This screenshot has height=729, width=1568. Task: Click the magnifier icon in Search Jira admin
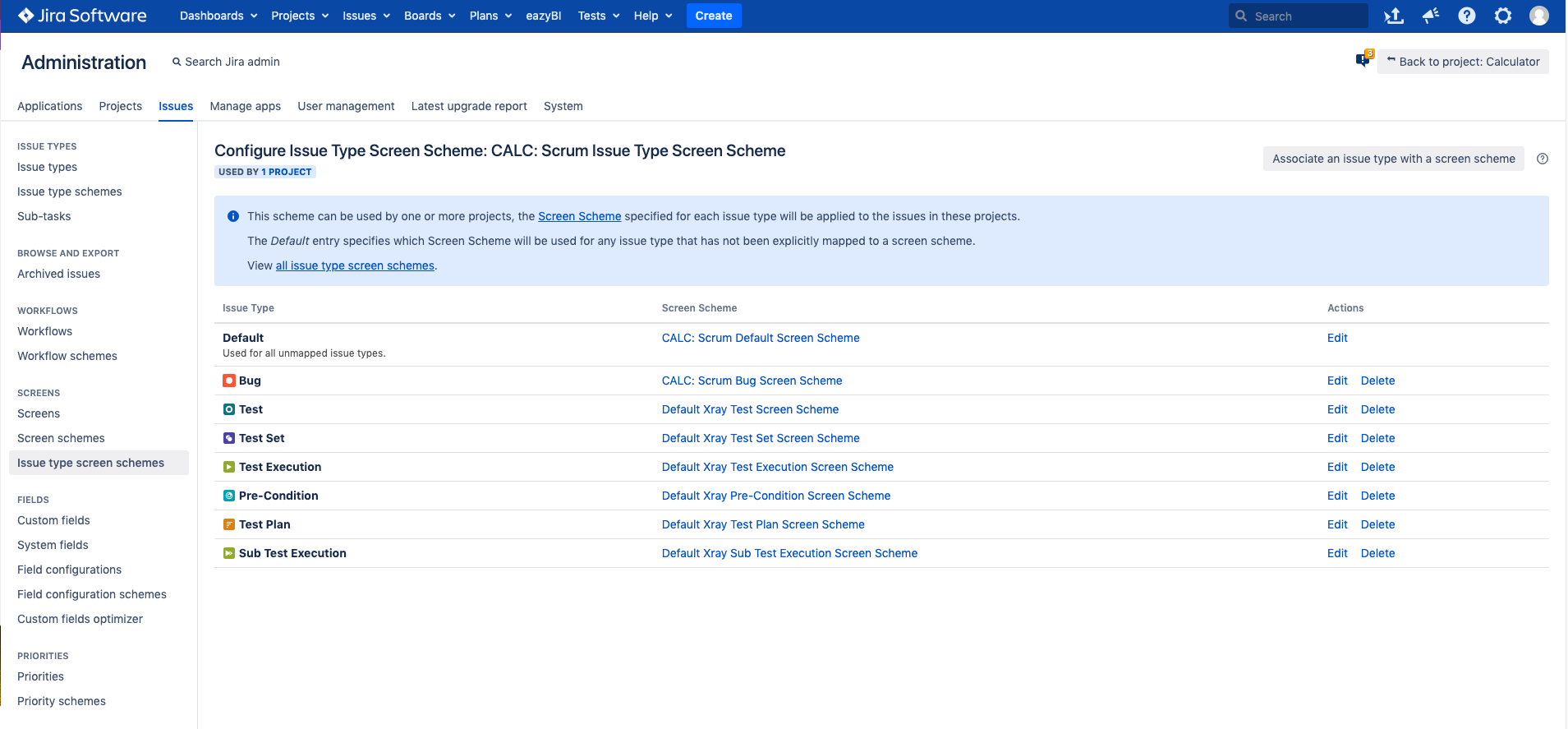[x=177, y=62]
